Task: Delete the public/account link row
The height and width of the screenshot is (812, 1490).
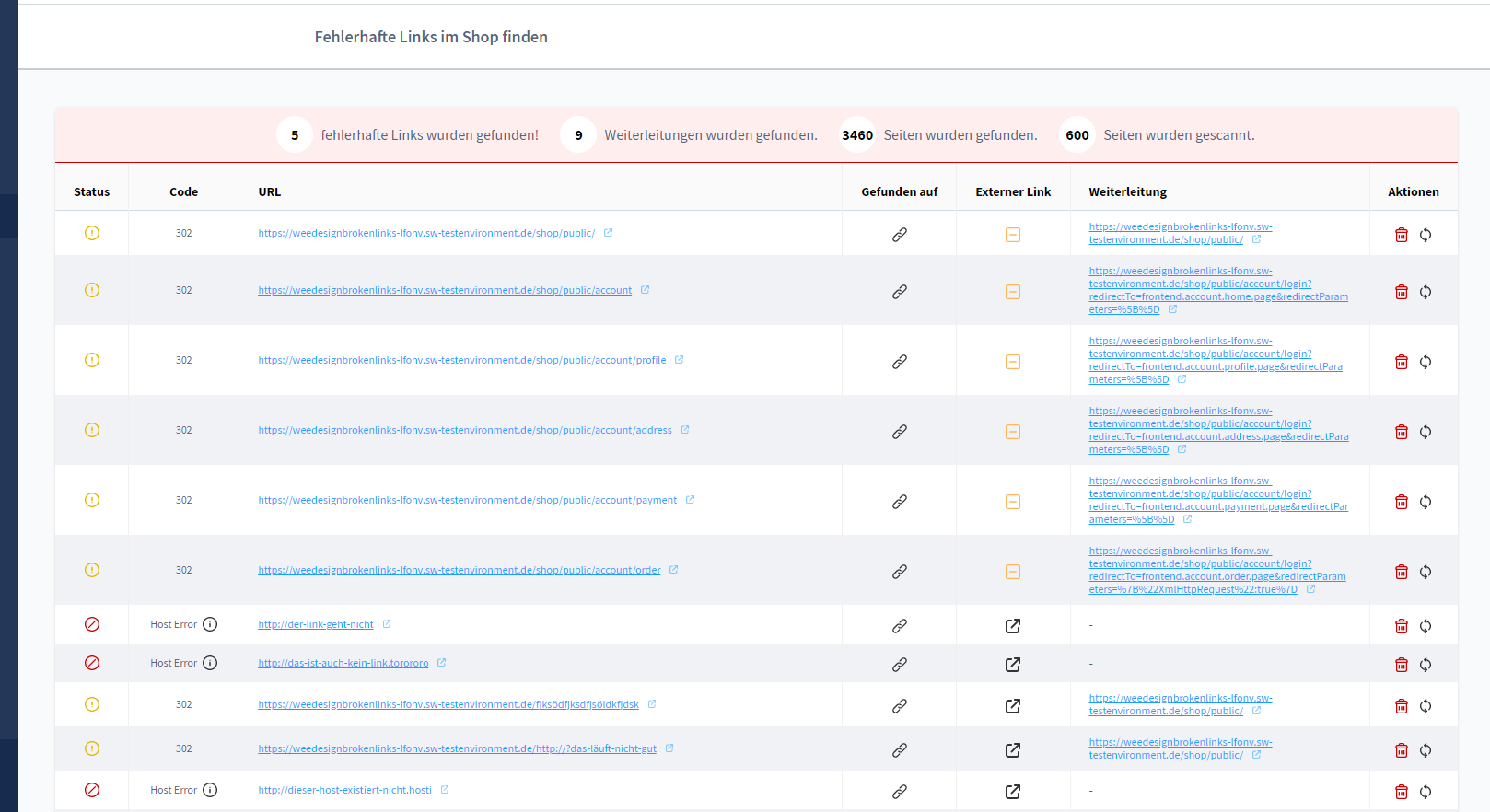Action: click(1402, 292)
